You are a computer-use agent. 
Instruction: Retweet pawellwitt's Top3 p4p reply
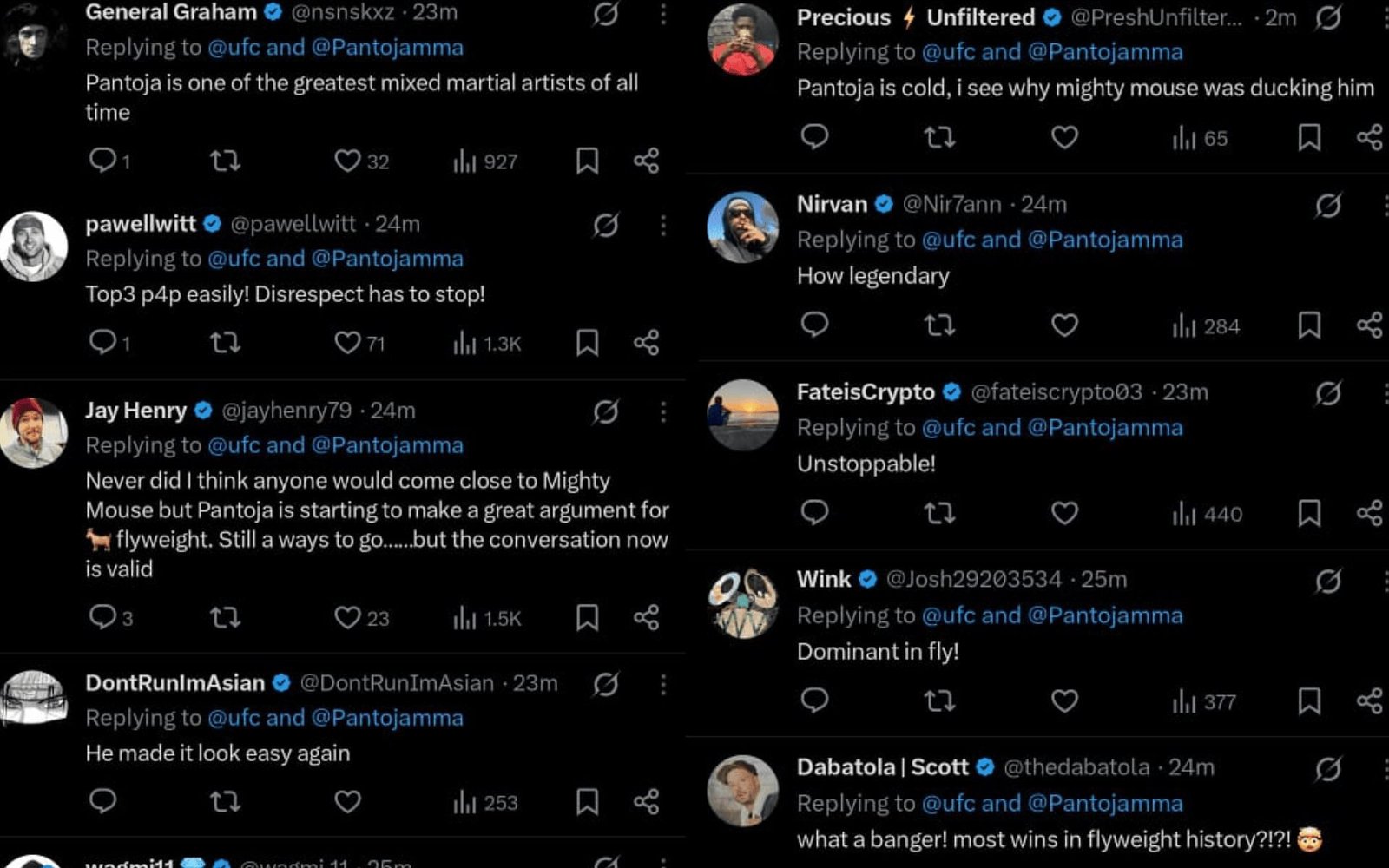point(225,343)
